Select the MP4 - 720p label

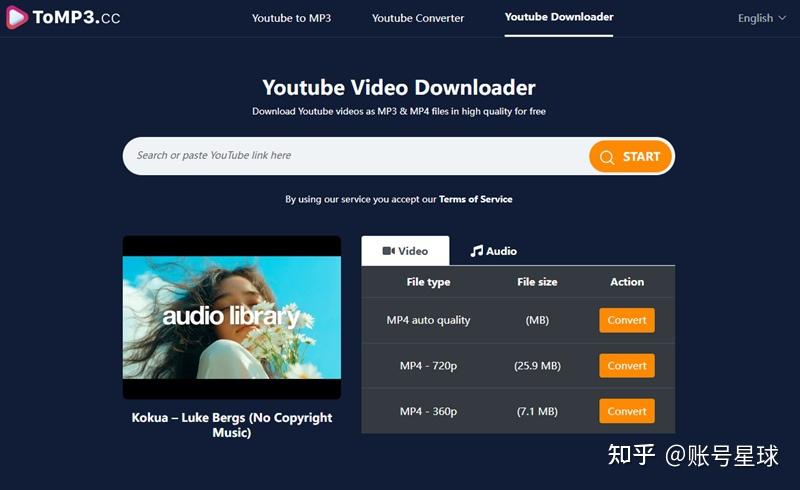click(428, 365)
